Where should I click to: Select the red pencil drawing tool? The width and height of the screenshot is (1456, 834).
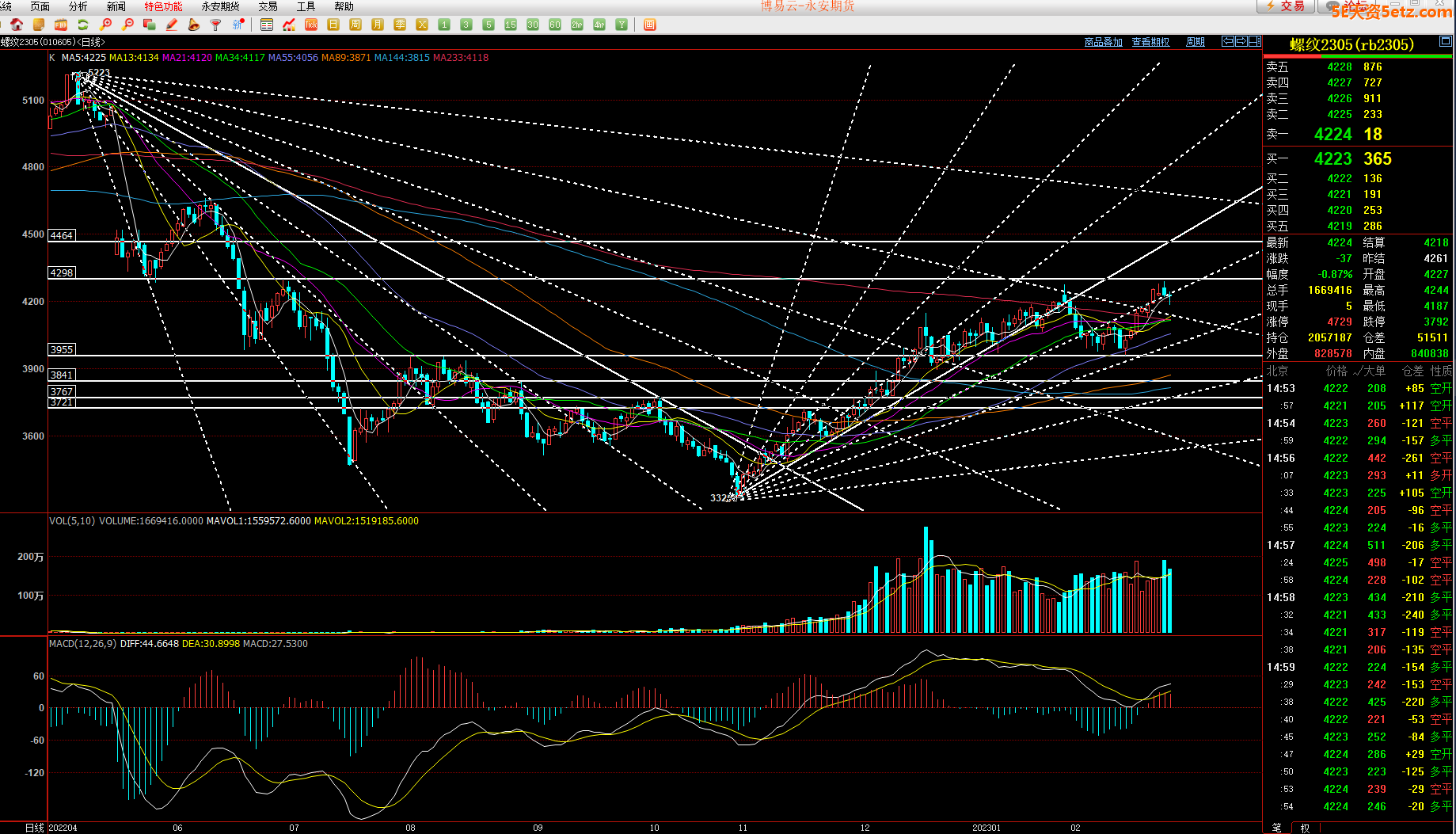[x=172, y=25]
